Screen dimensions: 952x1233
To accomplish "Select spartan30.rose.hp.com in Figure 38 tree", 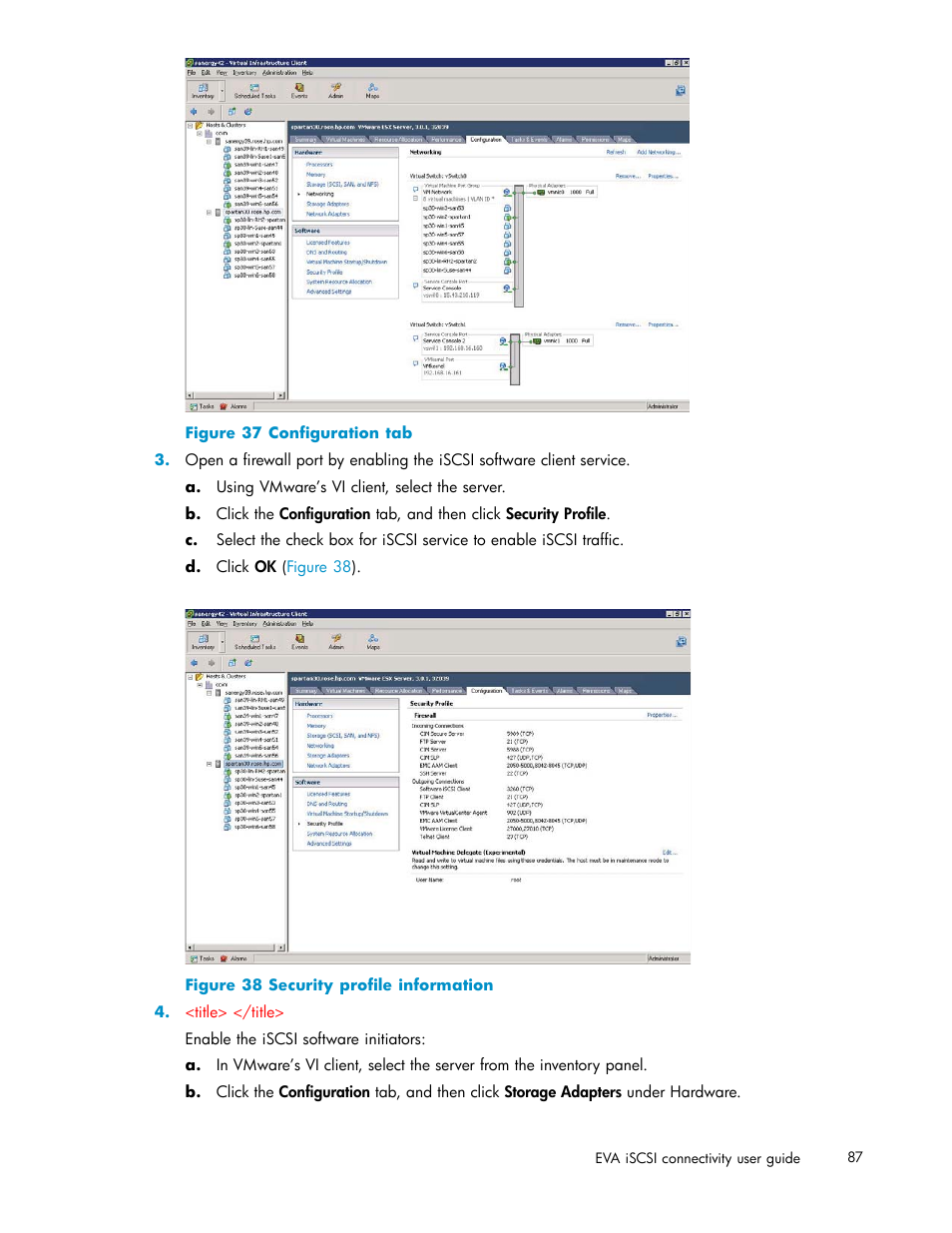I will click(252, 764).
